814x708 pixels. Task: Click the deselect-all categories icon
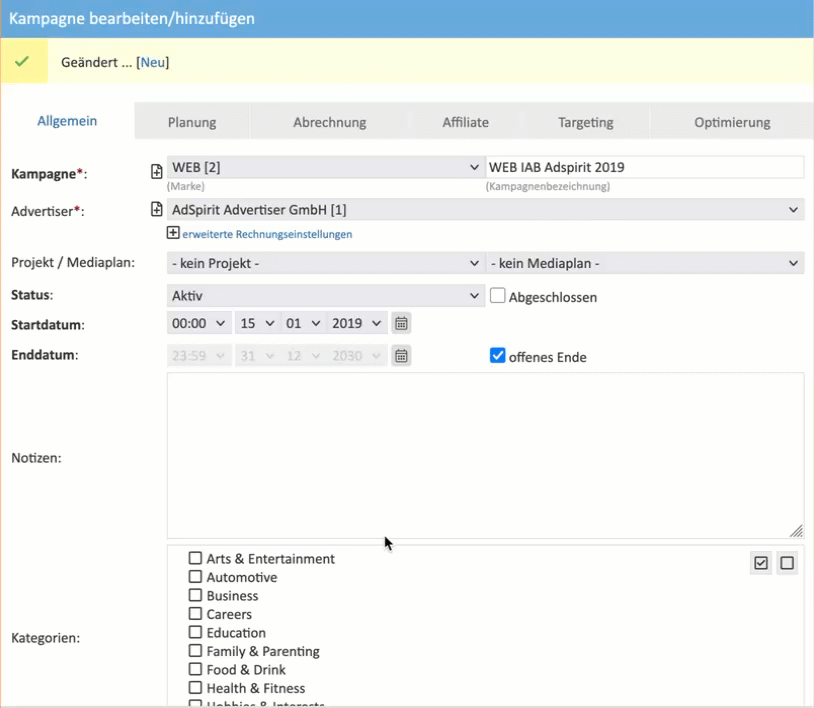787,563
